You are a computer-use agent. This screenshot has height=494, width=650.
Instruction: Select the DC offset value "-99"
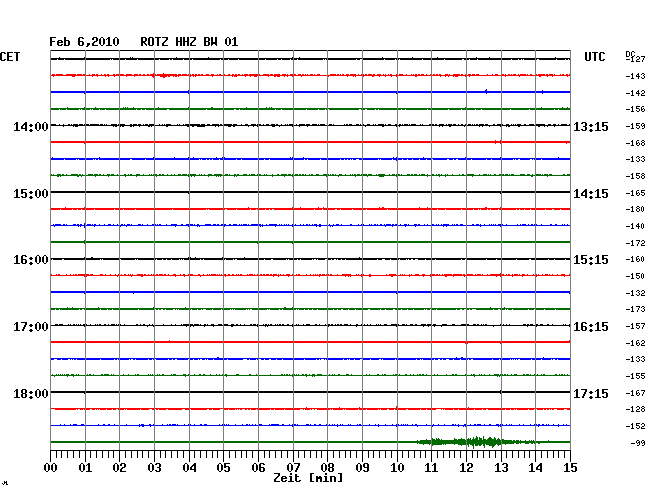point(638,443)
